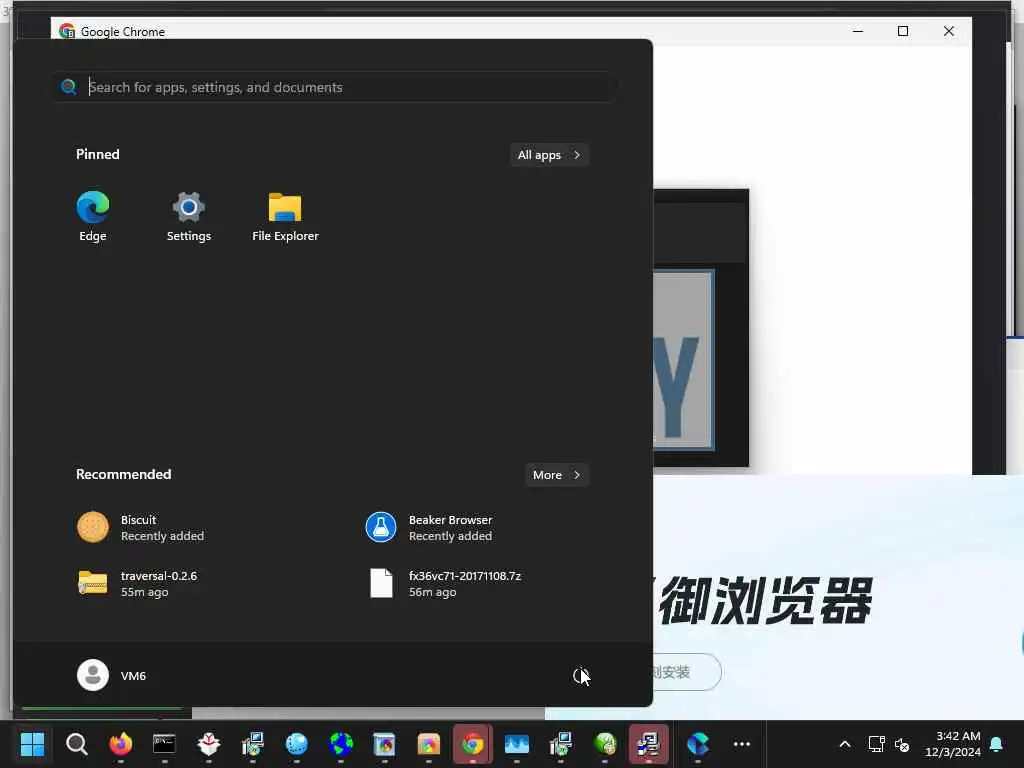Click the power button in Start menu
This screenshot has height=768, width=1024.
tap(581, 675)
